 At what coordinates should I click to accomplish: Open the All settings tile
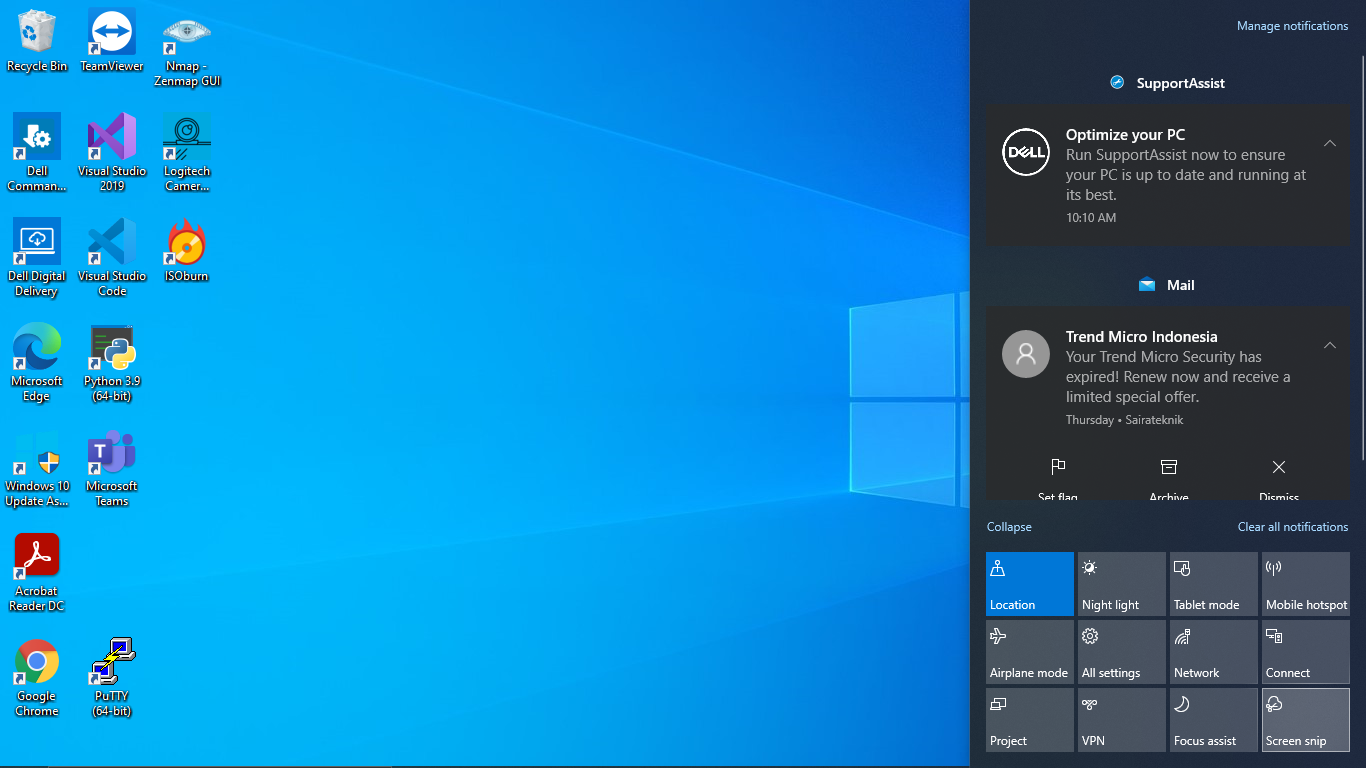[x=1122, y=652]
